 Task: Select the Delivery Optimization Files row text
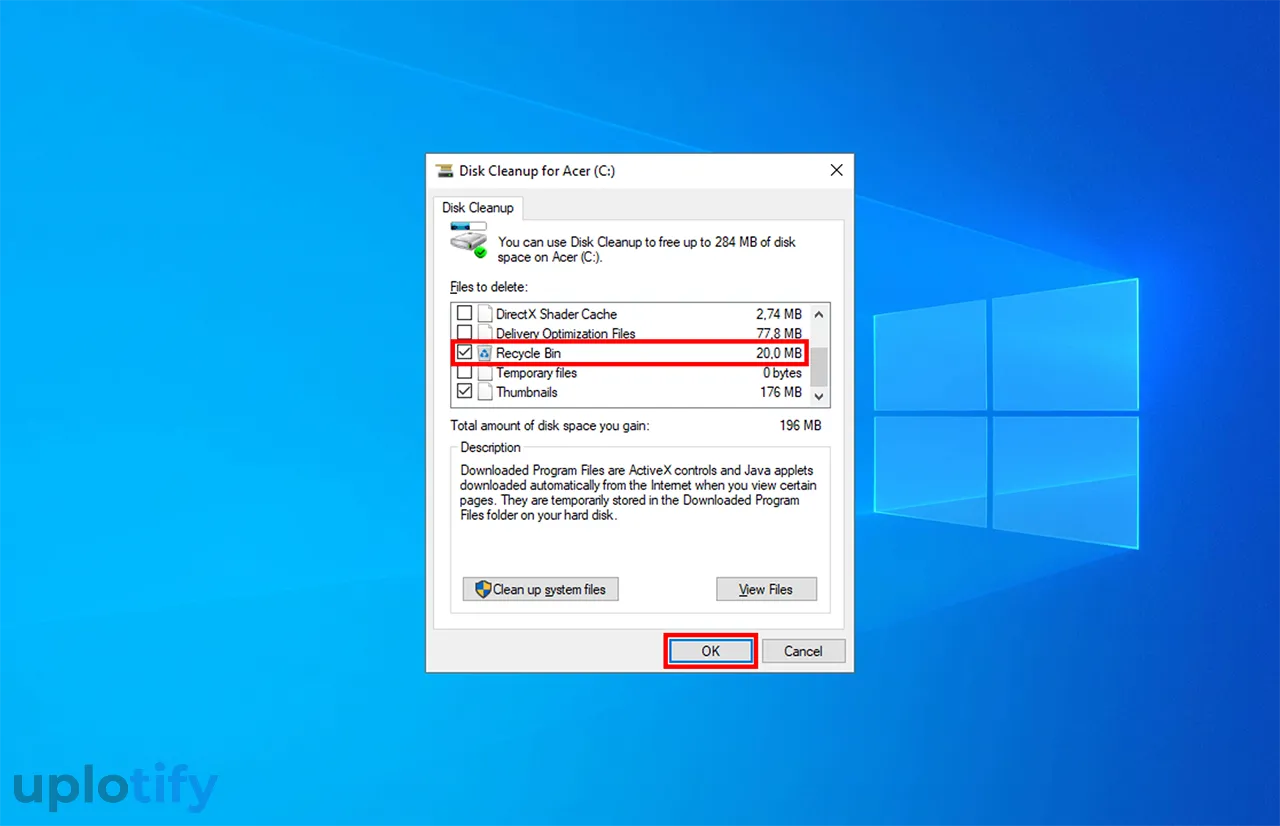pos(566,333)
